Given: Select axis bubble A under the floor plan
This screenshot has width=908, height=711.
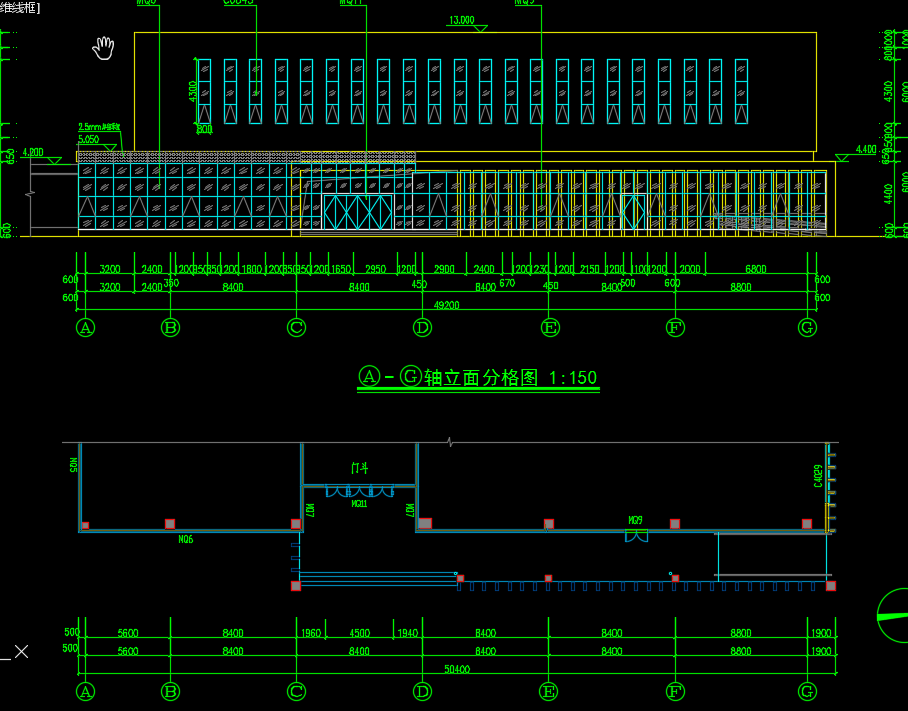Looking at the screenshot, I should pyautogui.click(x=85, y=691).
